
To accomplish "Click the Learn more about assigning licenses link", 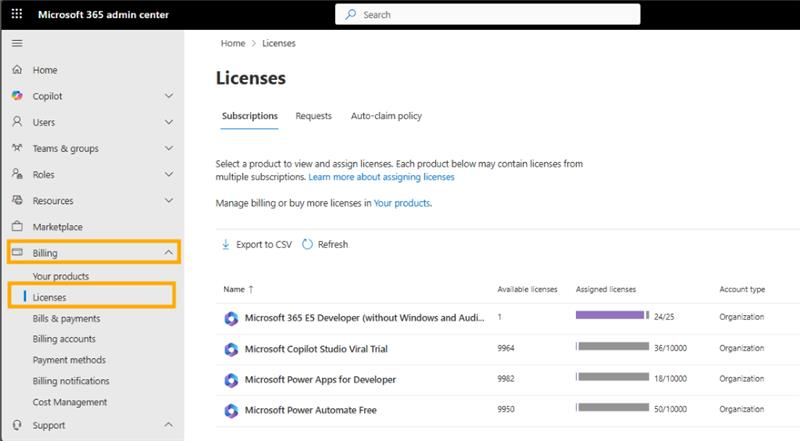I will pyautogui.click(x=381, y=177).
